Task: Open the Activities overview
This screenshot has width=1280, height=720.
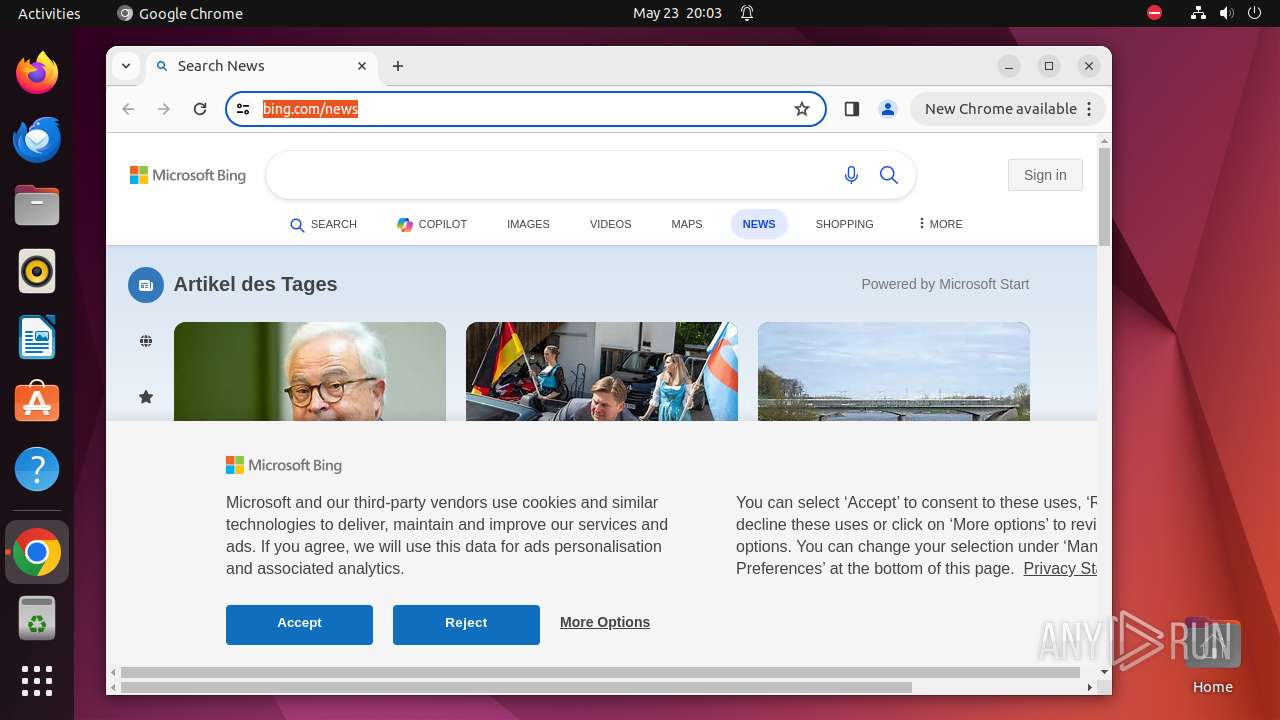Action: click(49, 13)
